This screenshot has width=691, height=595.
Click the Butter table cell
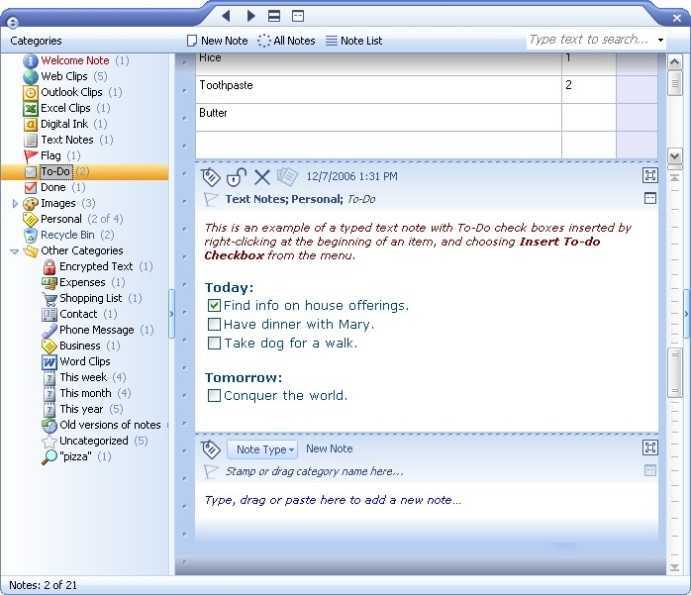coord(379,117)
